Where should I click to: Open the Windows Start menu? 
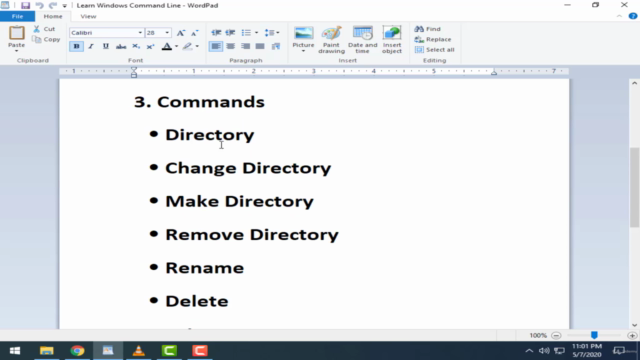15,351
